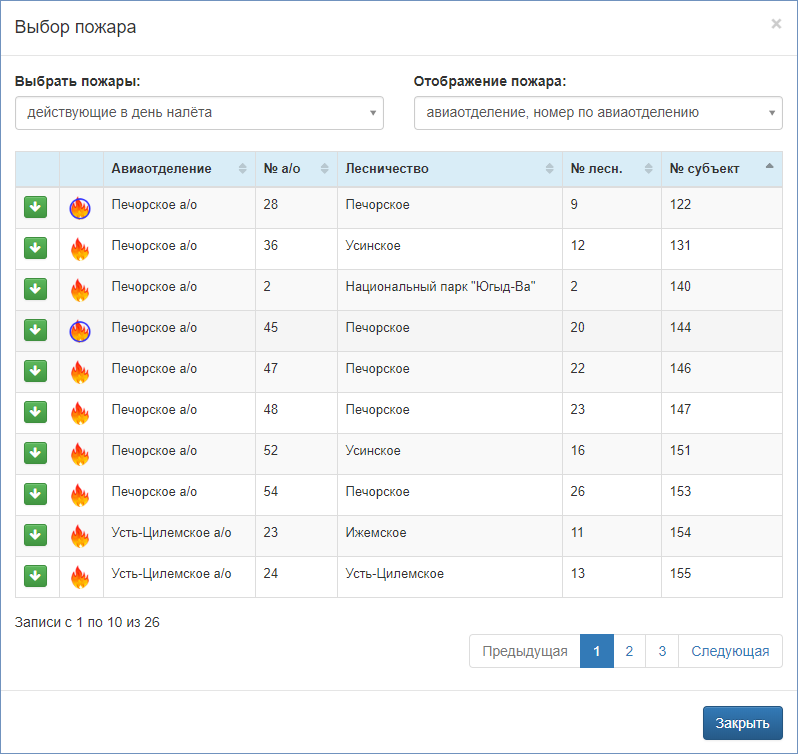Click flame icon in subject 153 row

[x=80, y=495]
